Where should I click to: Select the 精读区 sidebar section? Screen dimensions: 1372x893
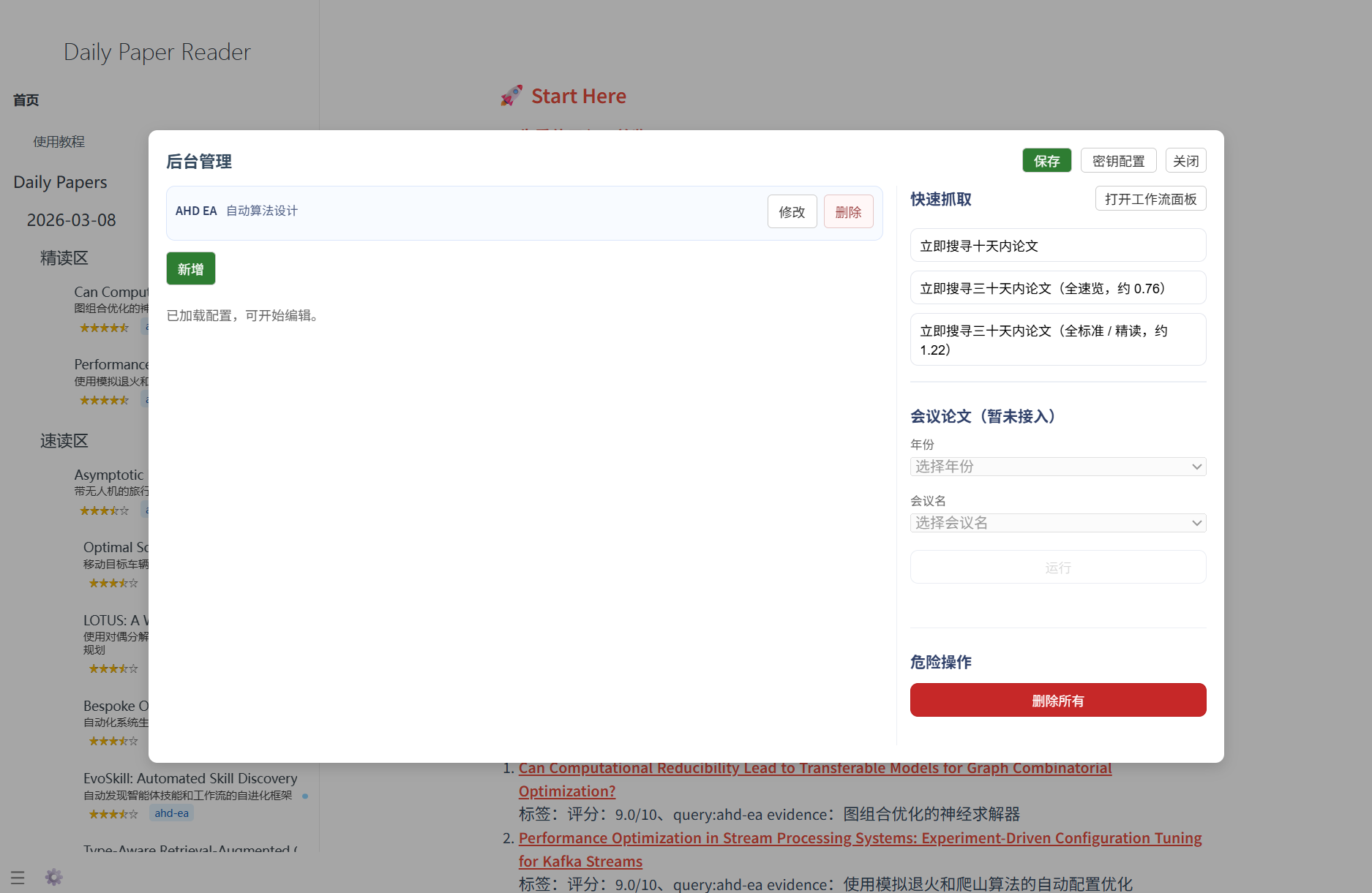(64, 258)
